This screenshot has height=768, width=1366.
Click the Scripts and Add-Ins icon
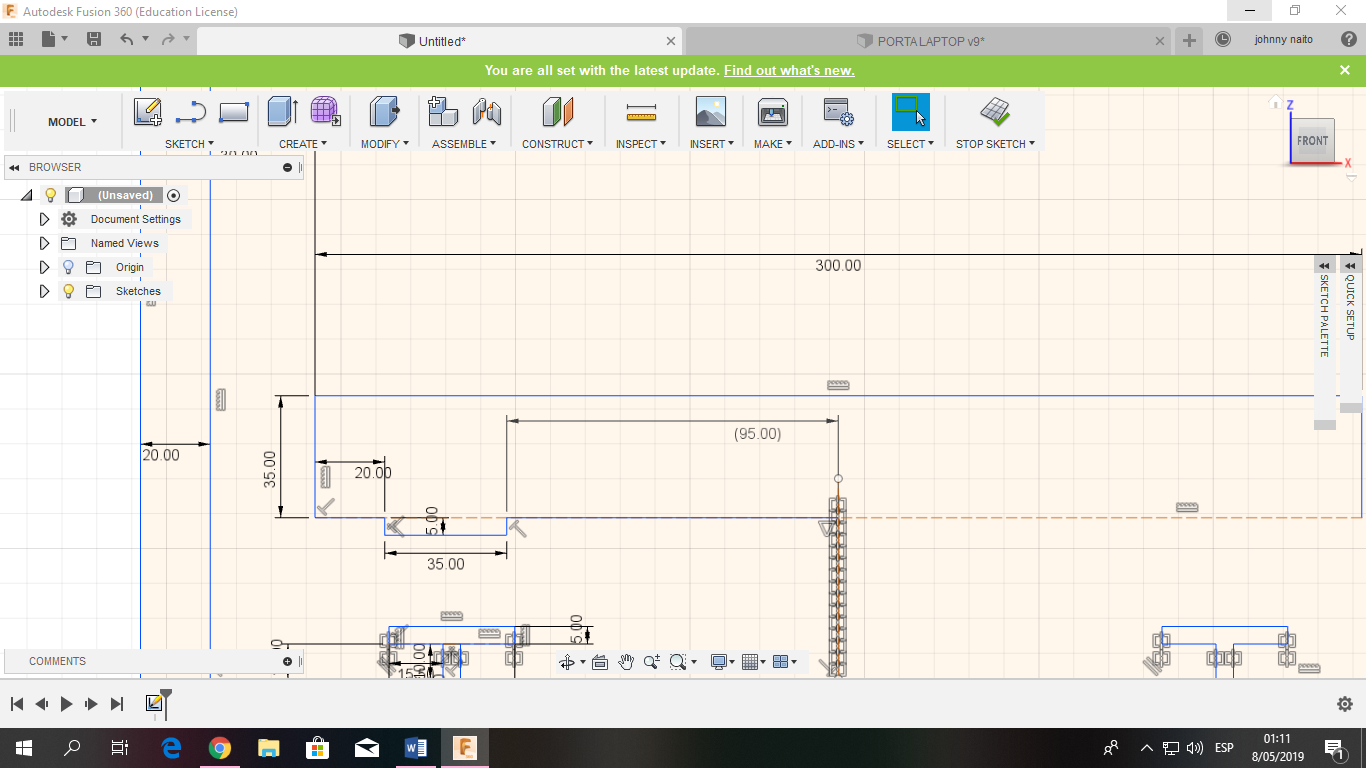pos(838,111)
